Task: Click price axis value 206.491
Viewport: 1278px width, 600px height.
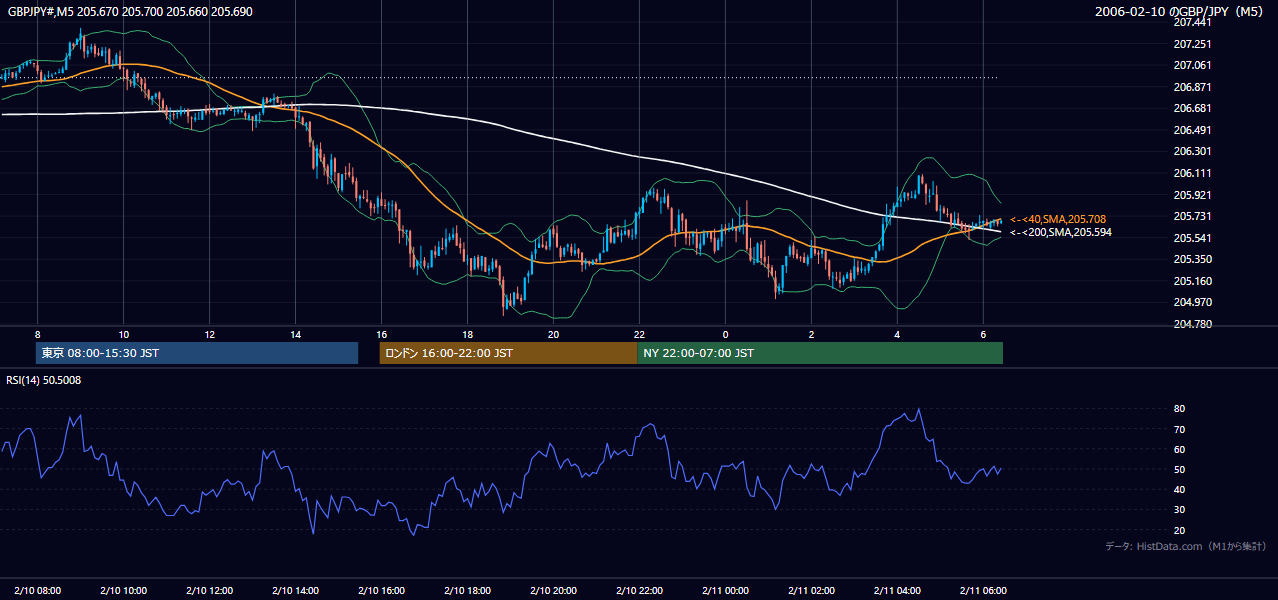Action: click(1191, 130)
